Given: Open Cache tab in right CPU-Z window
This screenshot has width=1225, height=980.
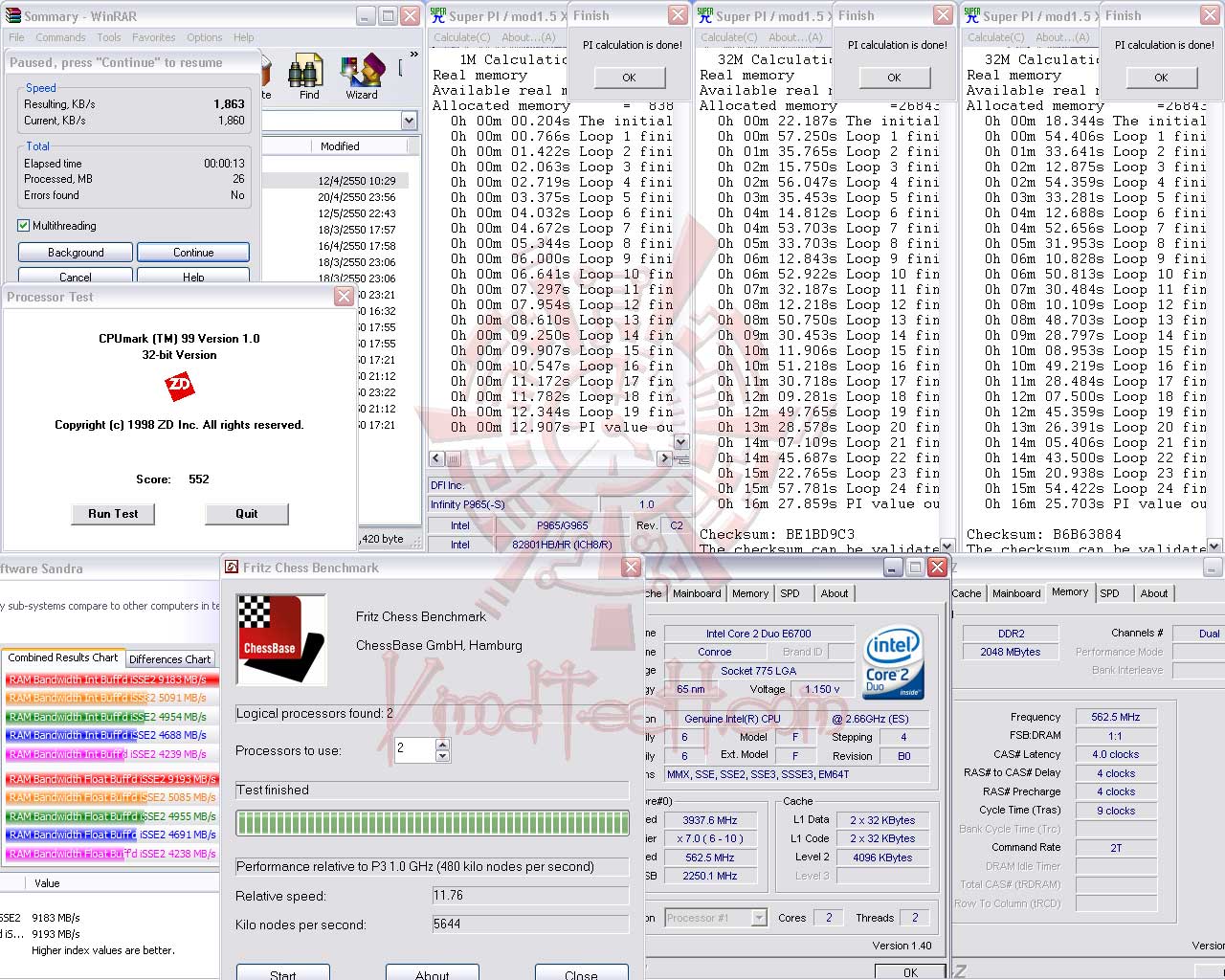Looking at the screenshot, I should coord(967,593).
